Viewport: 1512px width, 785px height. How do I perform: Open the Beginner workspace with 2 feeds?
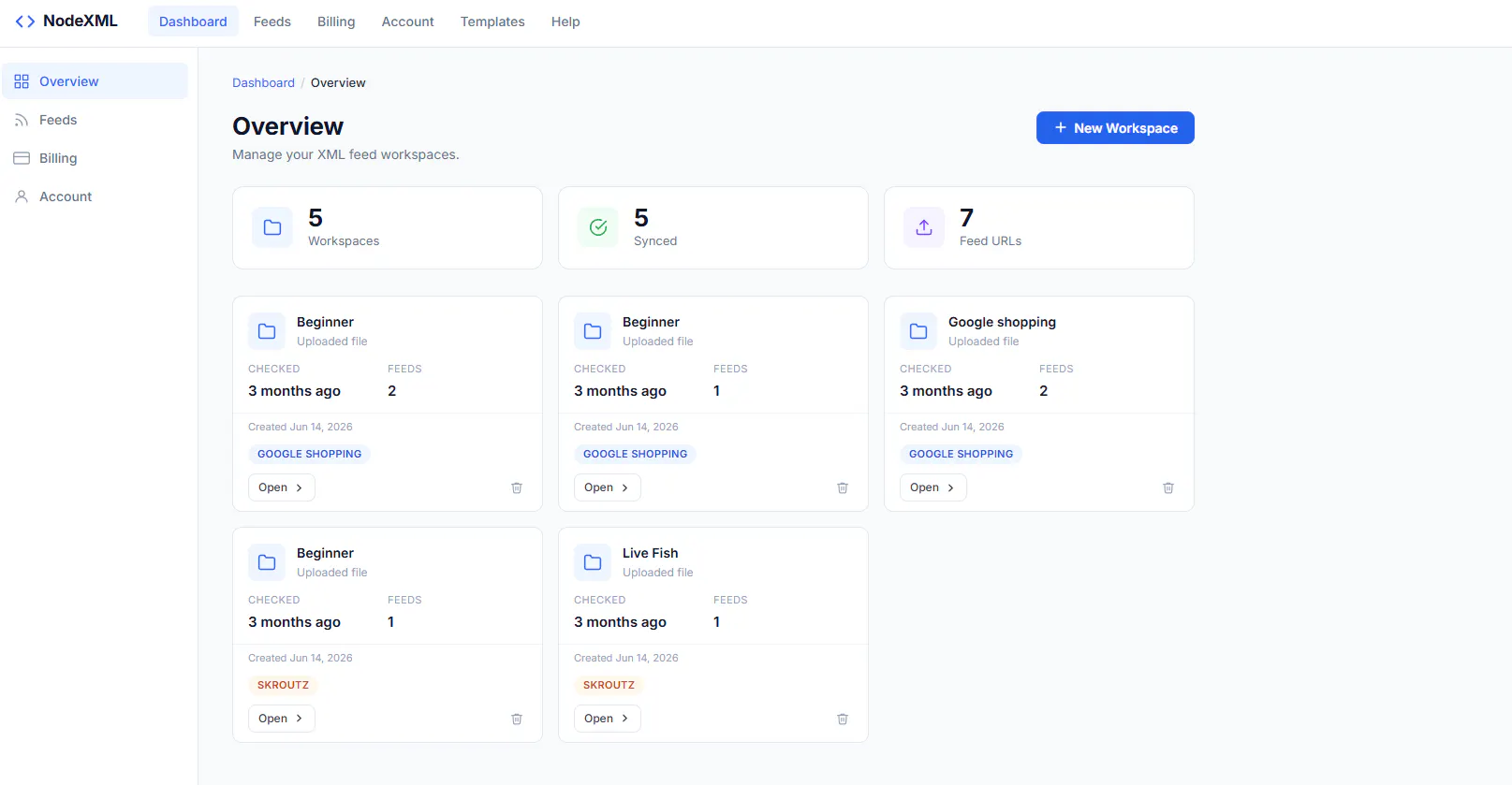click(281, 487)
